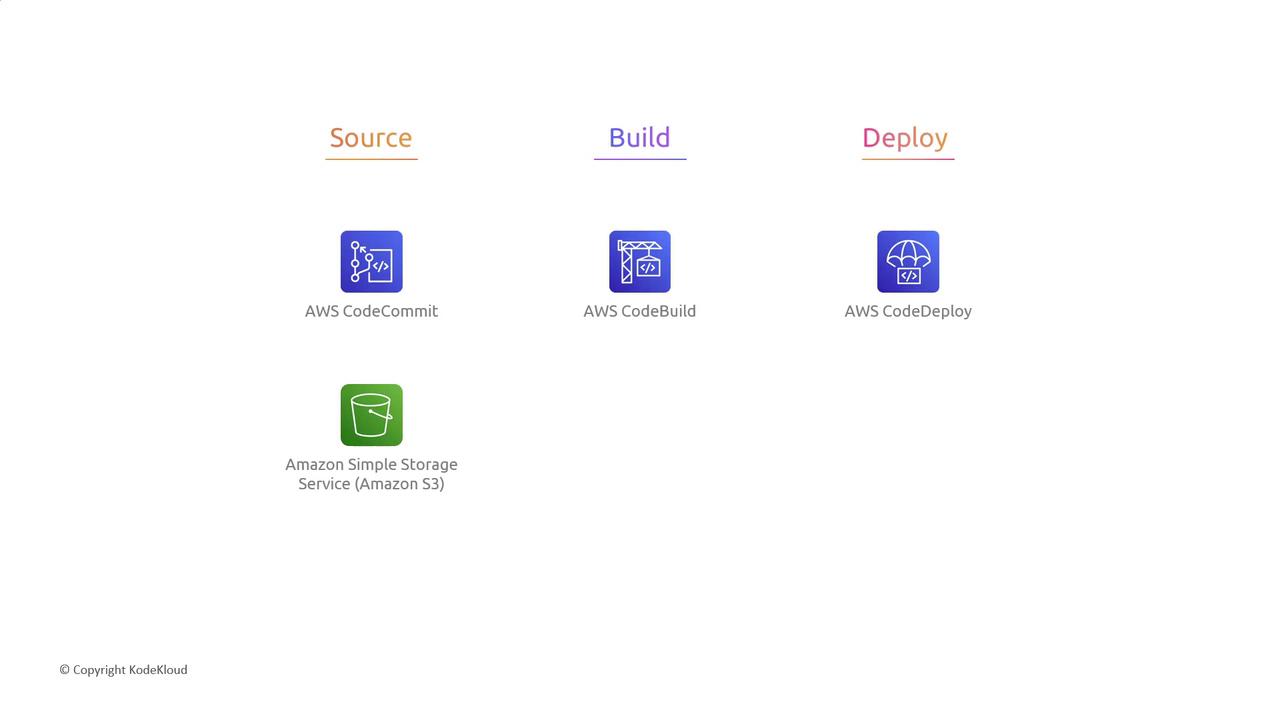Screen dimensions: 1280x720
Task: Click the Amazon Simple Storage Service label
Action: (371, 474)
